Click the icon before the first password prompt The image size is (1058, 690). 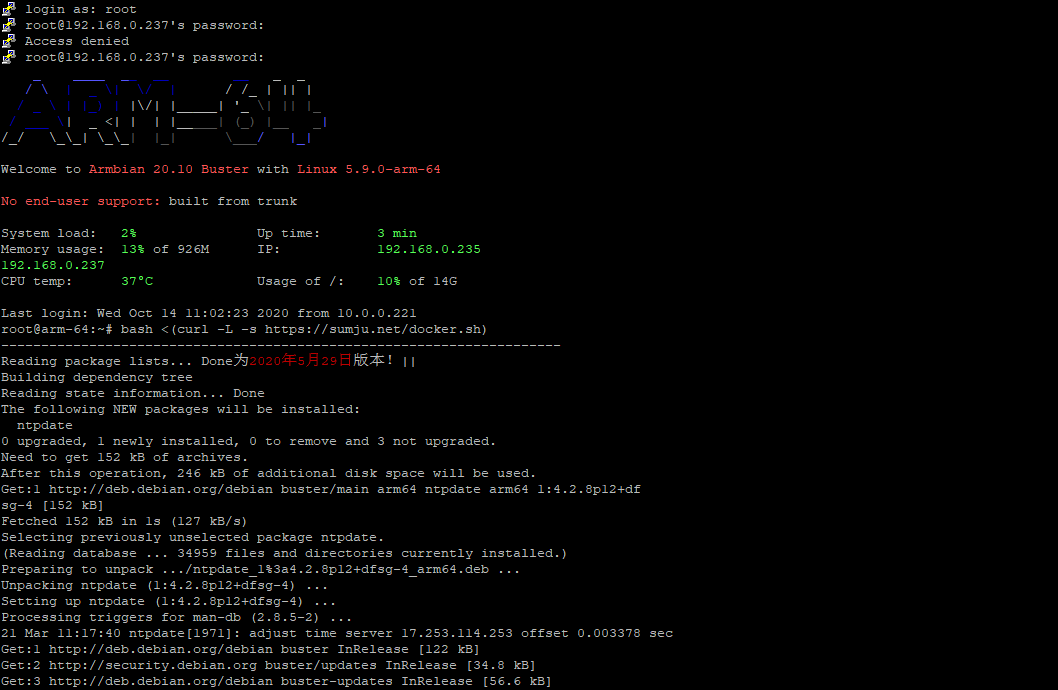(8, 25)
